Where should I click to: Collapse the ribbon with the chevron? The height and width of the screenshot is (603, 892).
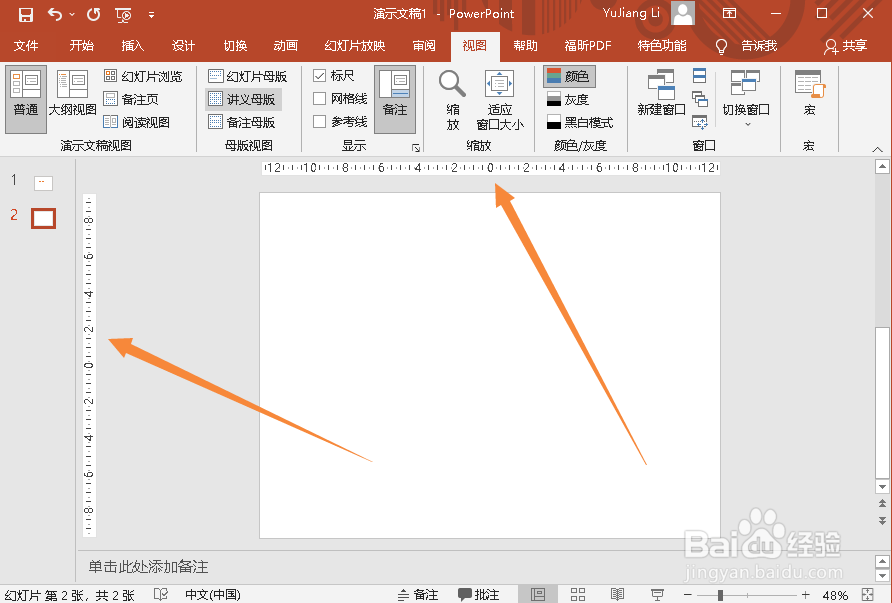pos(877,149)
